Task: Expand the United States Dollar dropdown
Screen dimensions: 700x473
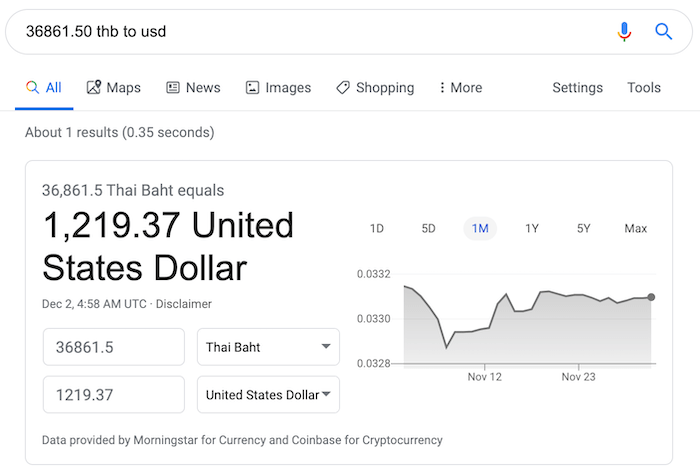Action: coord(268,394)
